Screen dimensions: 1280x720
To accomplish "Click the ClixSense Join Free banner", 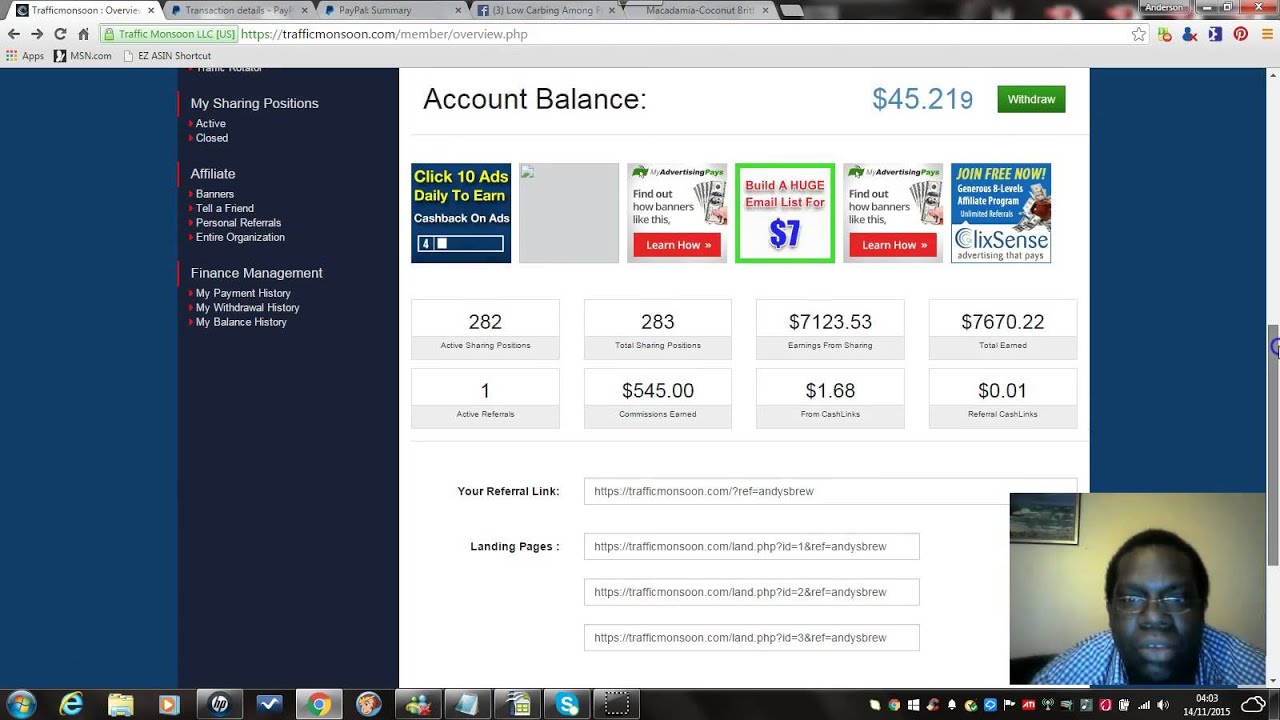I will click(x=1001, y=213).
